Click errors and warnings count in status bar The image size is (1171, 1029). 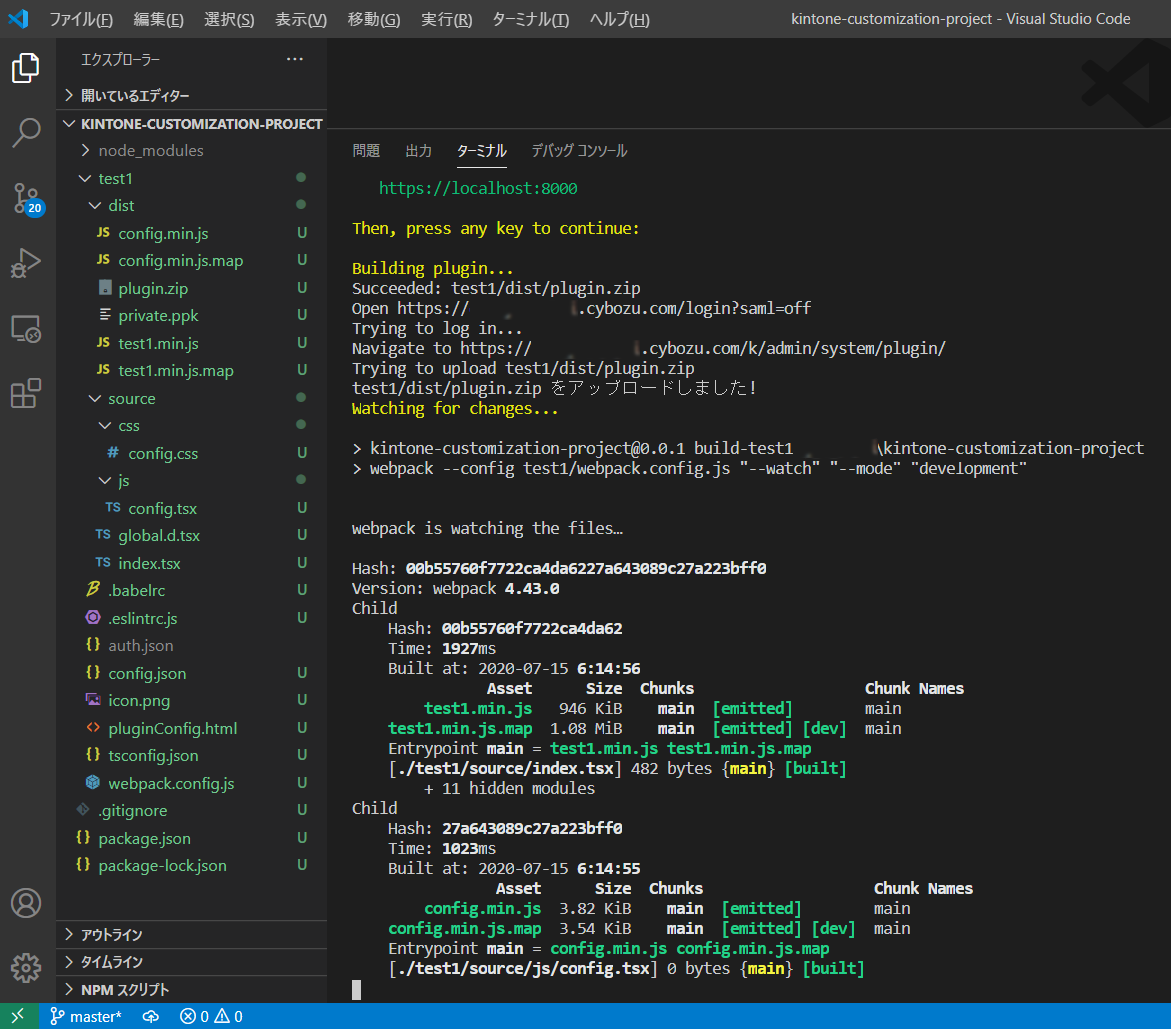point(211,1017)
